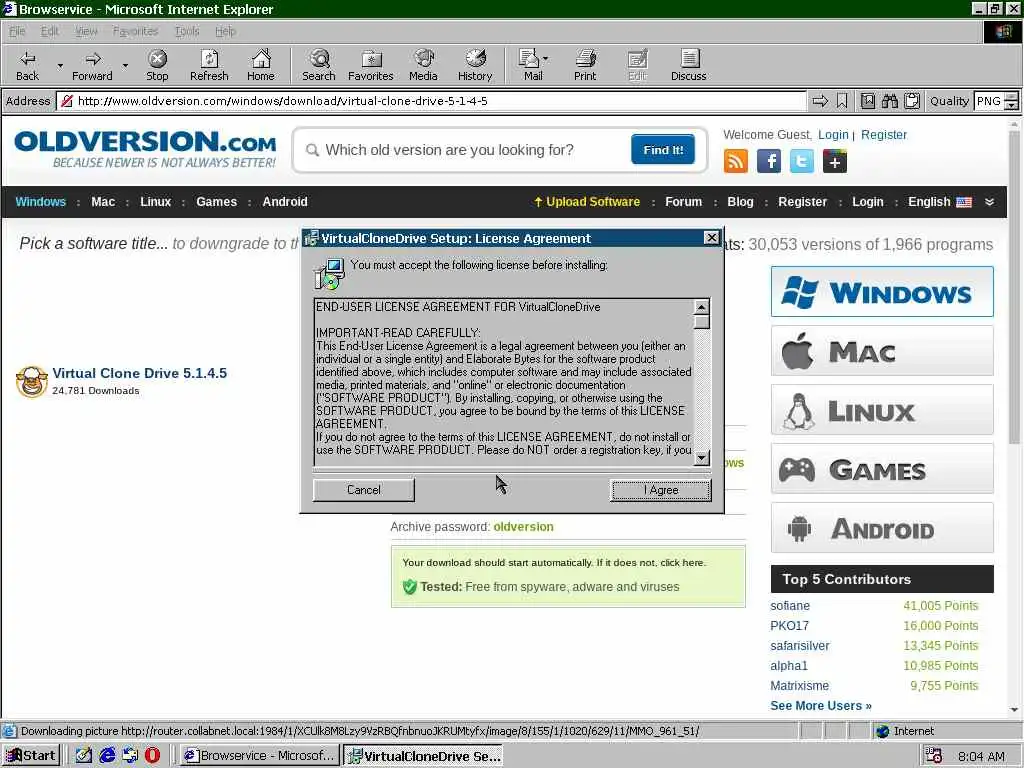The width and height of the screenshot is (1024, 768).
Task: Click the Games sidebar category button
Action: (x=882, y=469)
